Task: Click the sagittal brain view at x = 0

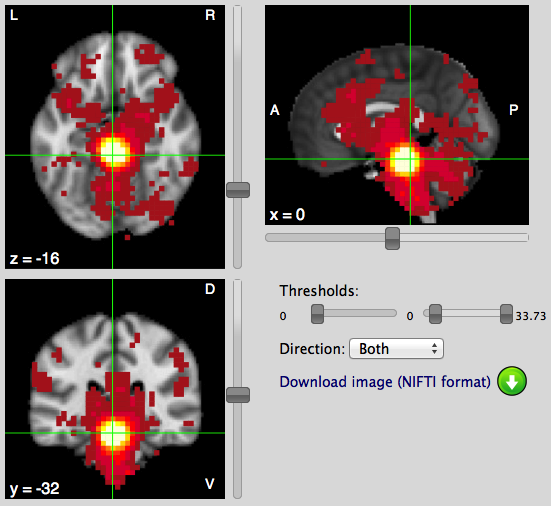Action: click(397, 115)
